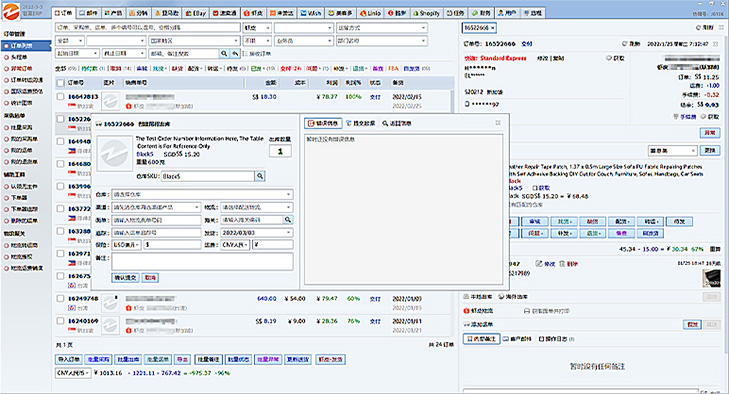Click the outbound quantity field showing 1
This screenshot has height=394, width=729.
[x=280, y=151]
